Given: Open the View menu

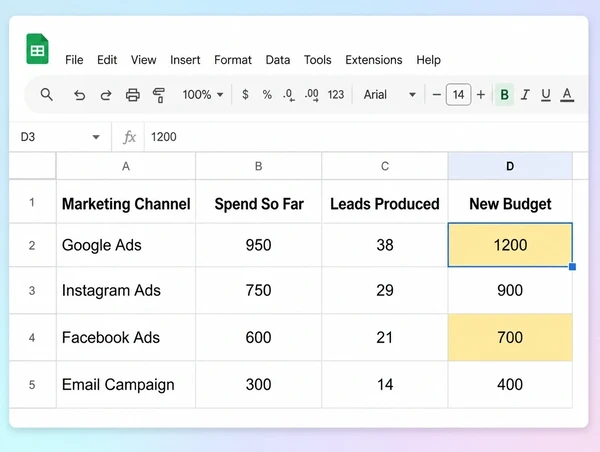Looking at the screenshot, I should point(143,60).
